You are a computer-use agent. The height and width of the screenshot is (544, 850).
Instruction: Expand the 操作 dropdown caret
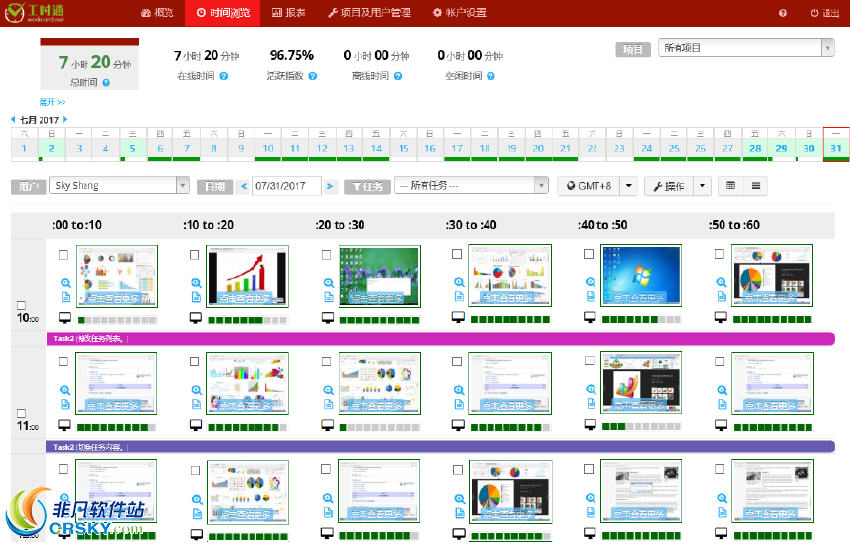tap(703, 186)
